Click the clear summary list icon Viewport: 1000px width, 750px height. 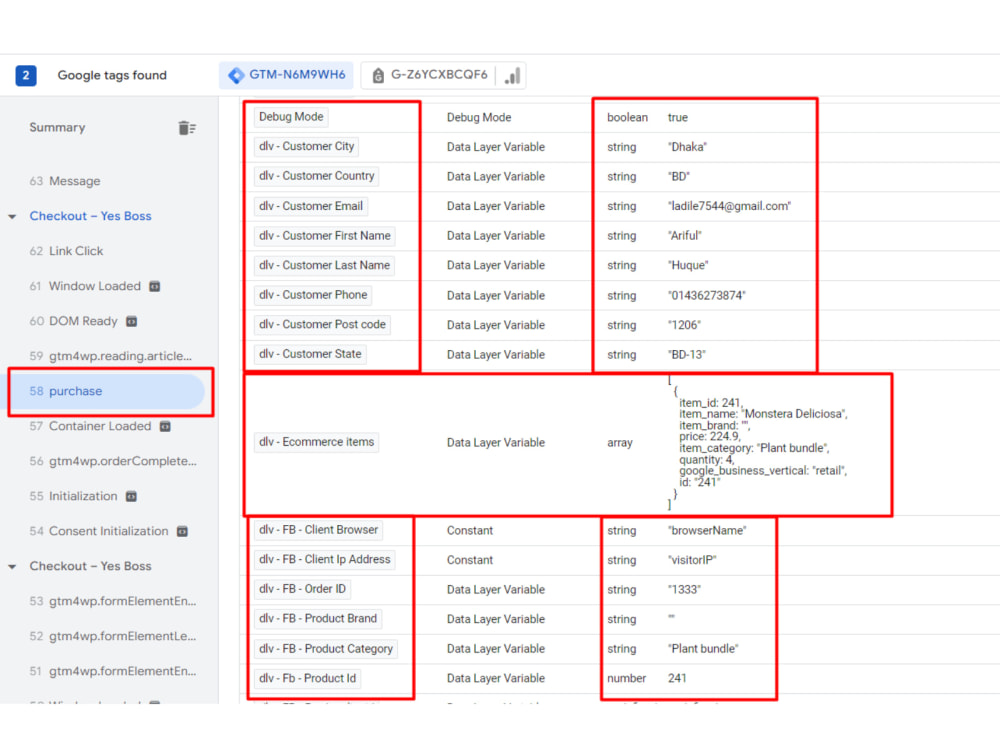coord(187,128)
